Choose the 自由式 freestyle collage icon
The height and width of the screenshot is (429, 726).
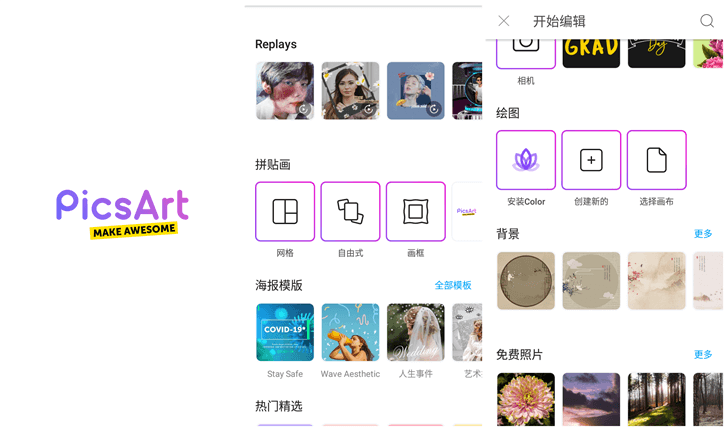350,211
